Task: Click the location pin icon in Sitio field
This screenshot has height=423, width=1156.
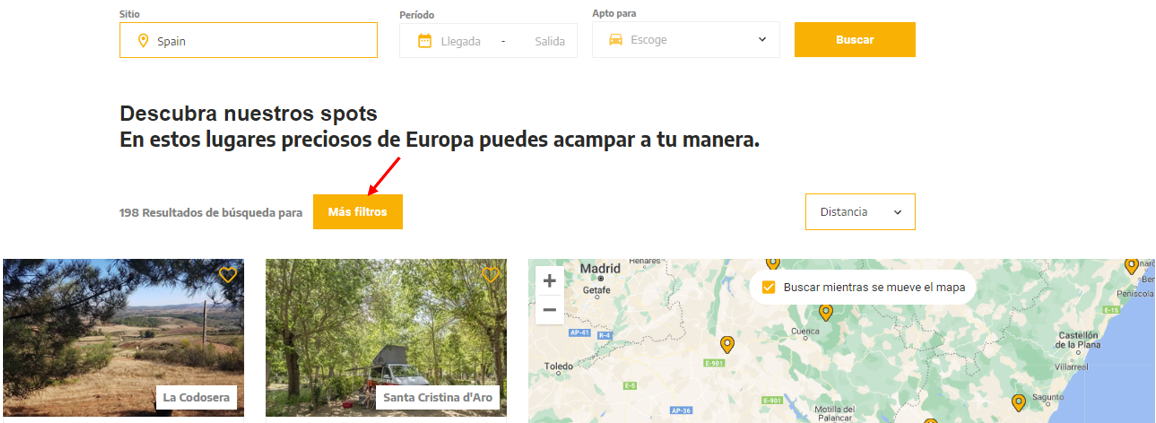Action: click(x=144, y=41)
